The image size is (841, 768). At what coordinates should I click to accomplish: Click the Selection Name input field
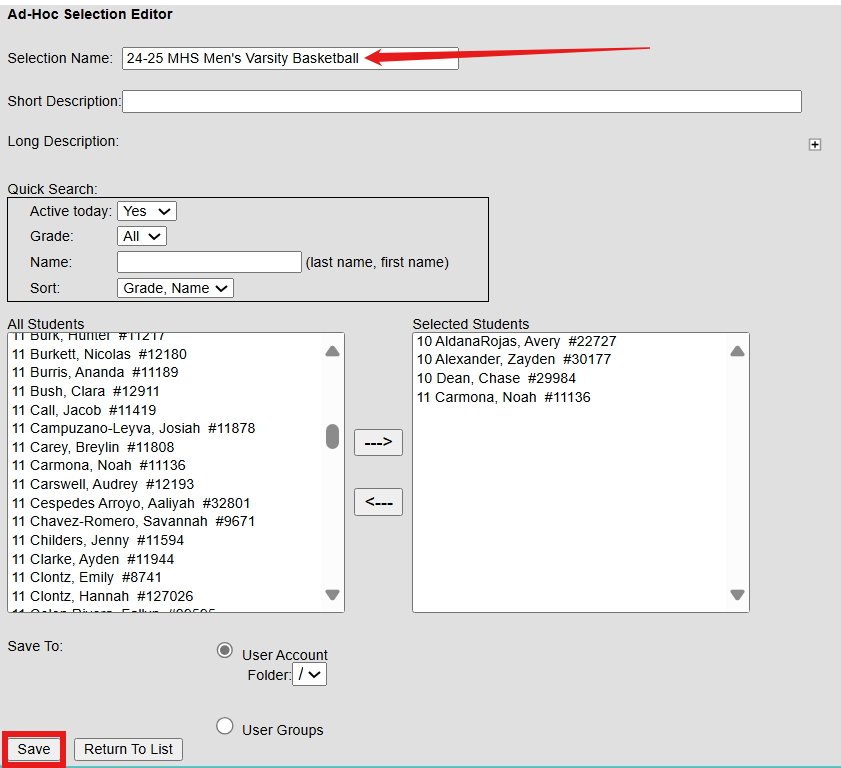290,58
